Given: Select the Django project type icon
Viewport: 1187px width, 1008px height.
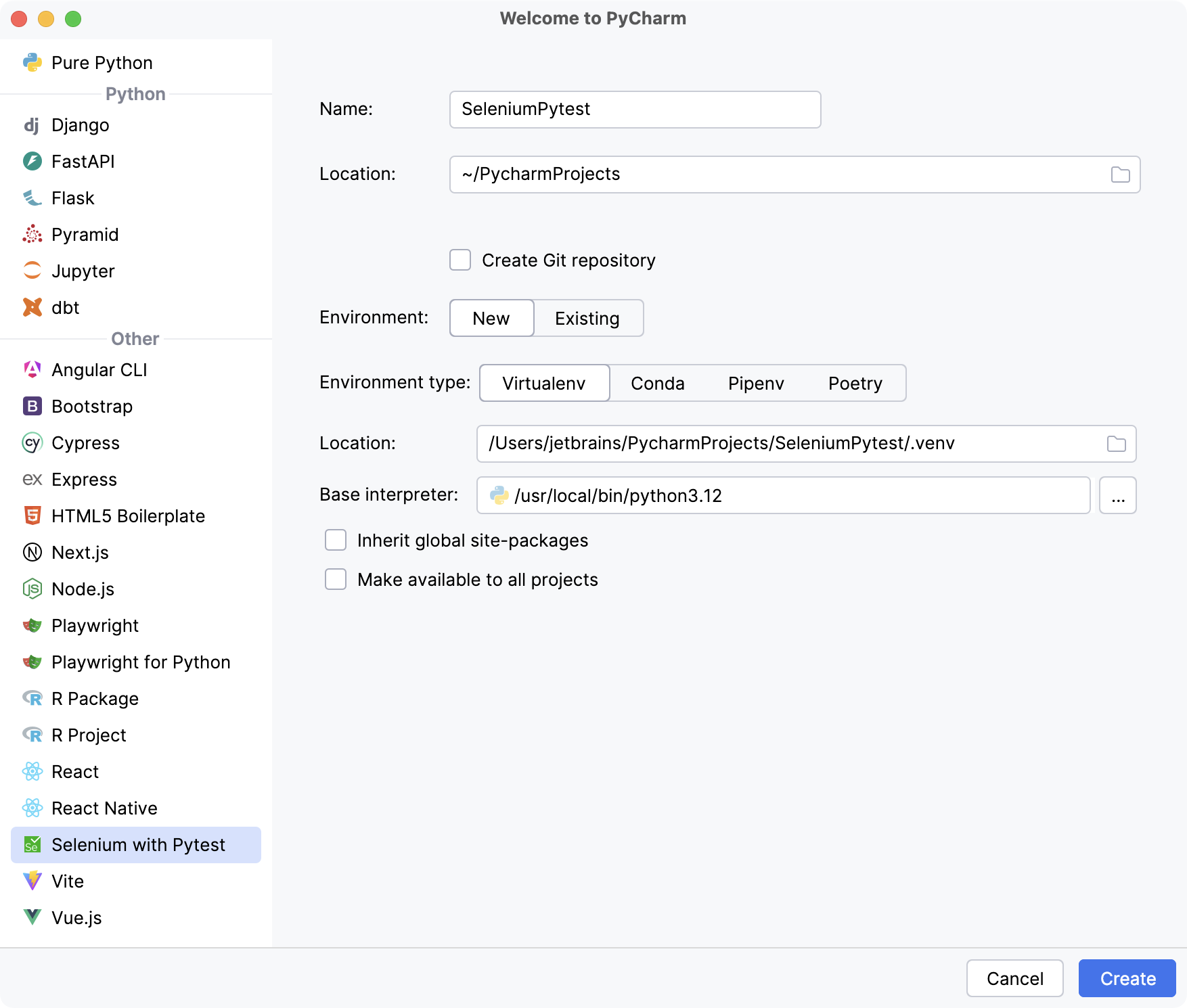Looking at the screenshot, I should pyautogui.click(x=32, y=124).
